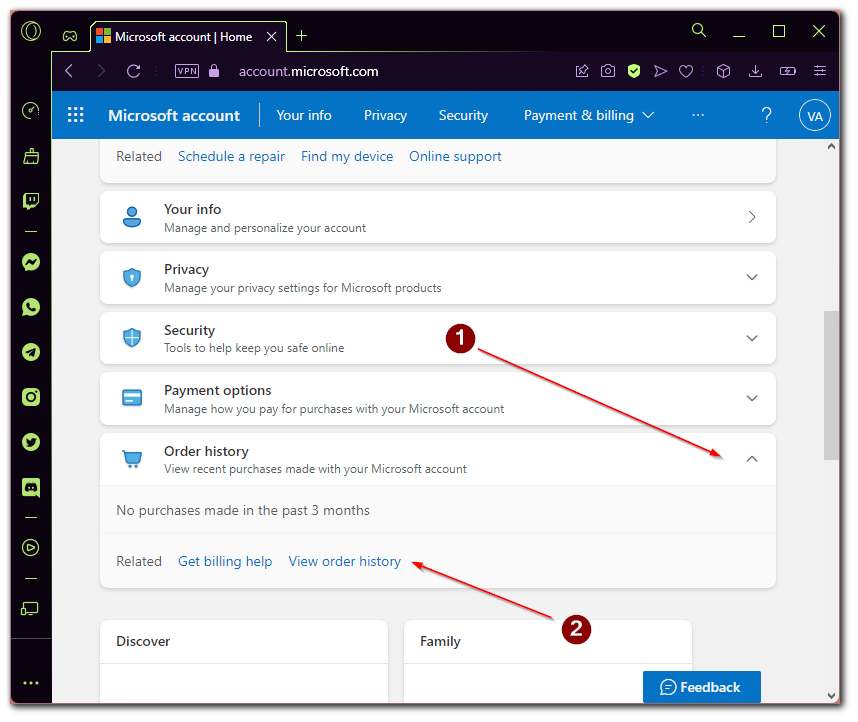Viewport: 858px width, 722px height.
Task: Open Twitter in the sidebar
Action: (31, 442)
